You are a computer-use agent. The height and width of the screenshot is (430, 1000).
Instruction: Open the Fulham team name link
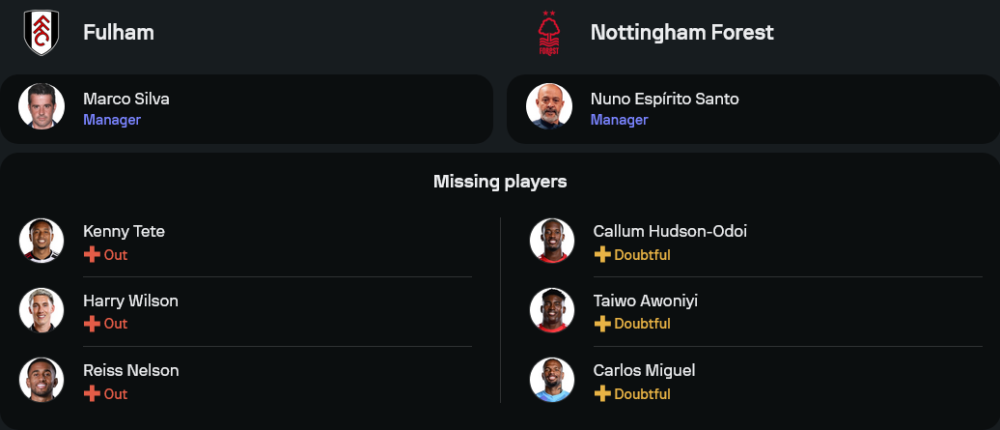coord(118,32)
